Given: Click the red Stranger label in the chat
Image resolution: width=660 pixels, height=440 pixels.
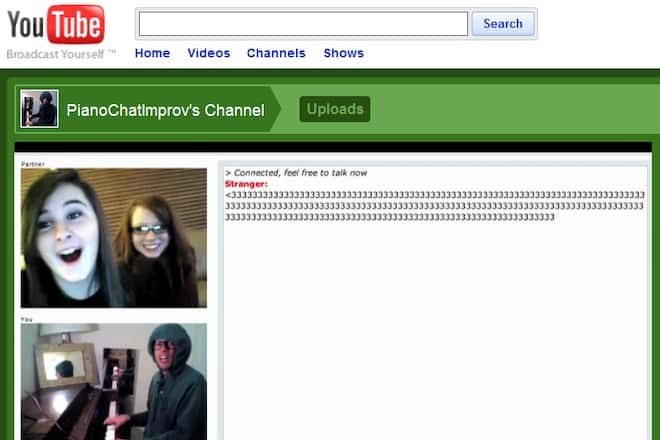Looking at the screenshot, I should tap(246, 184).
